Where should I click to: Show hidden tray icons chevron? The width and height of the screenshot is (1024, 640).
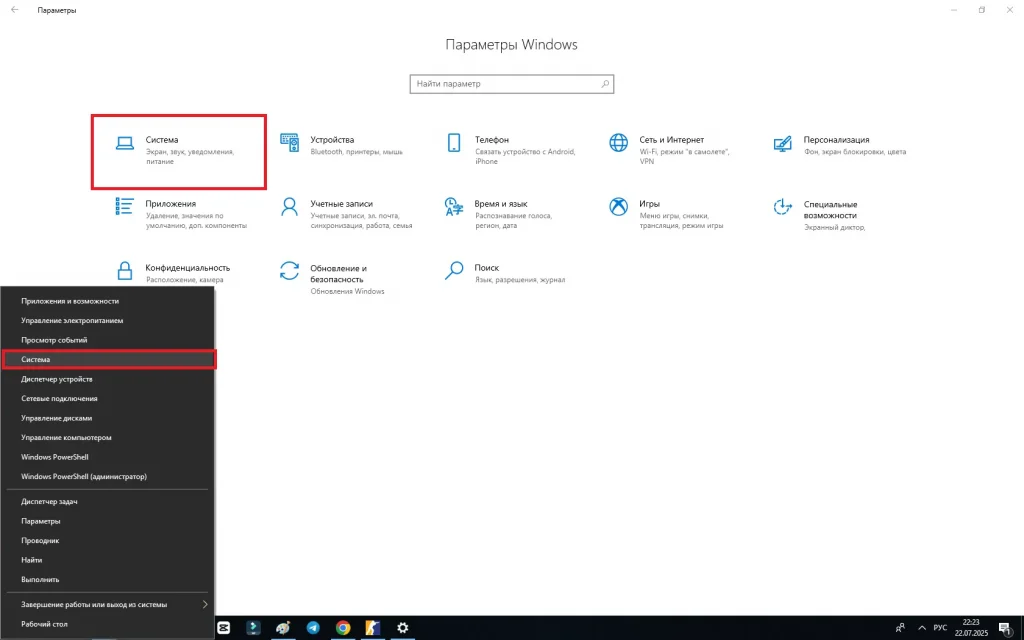(921, 628)
